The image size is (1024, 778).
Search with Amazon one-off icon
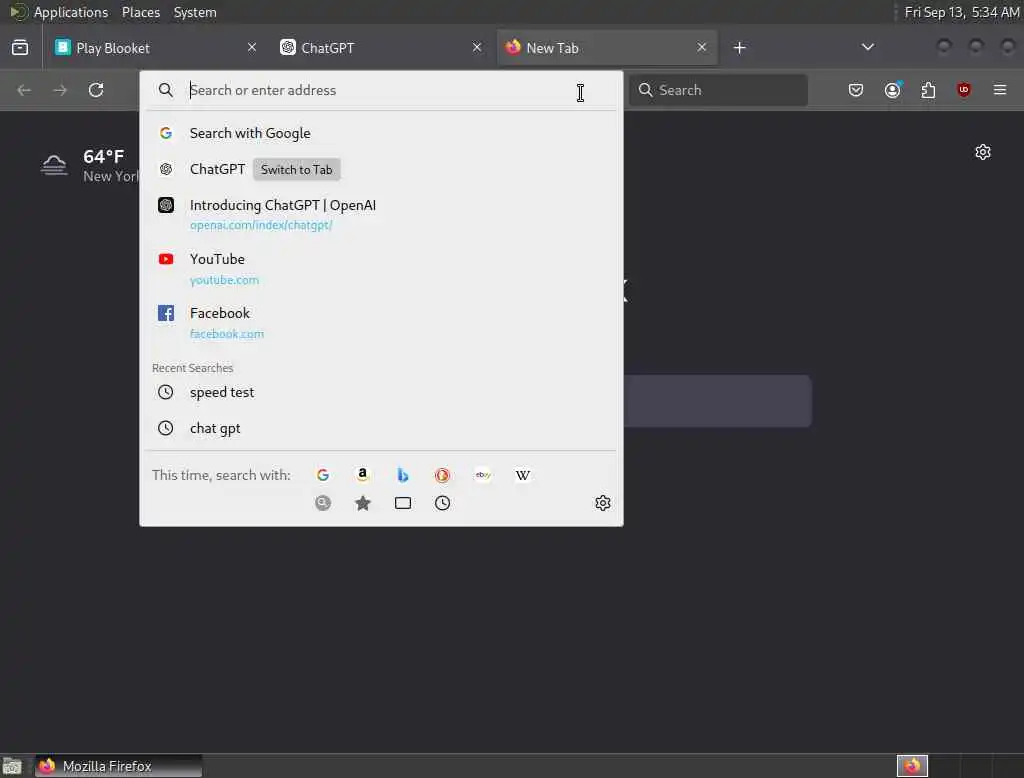362,475
